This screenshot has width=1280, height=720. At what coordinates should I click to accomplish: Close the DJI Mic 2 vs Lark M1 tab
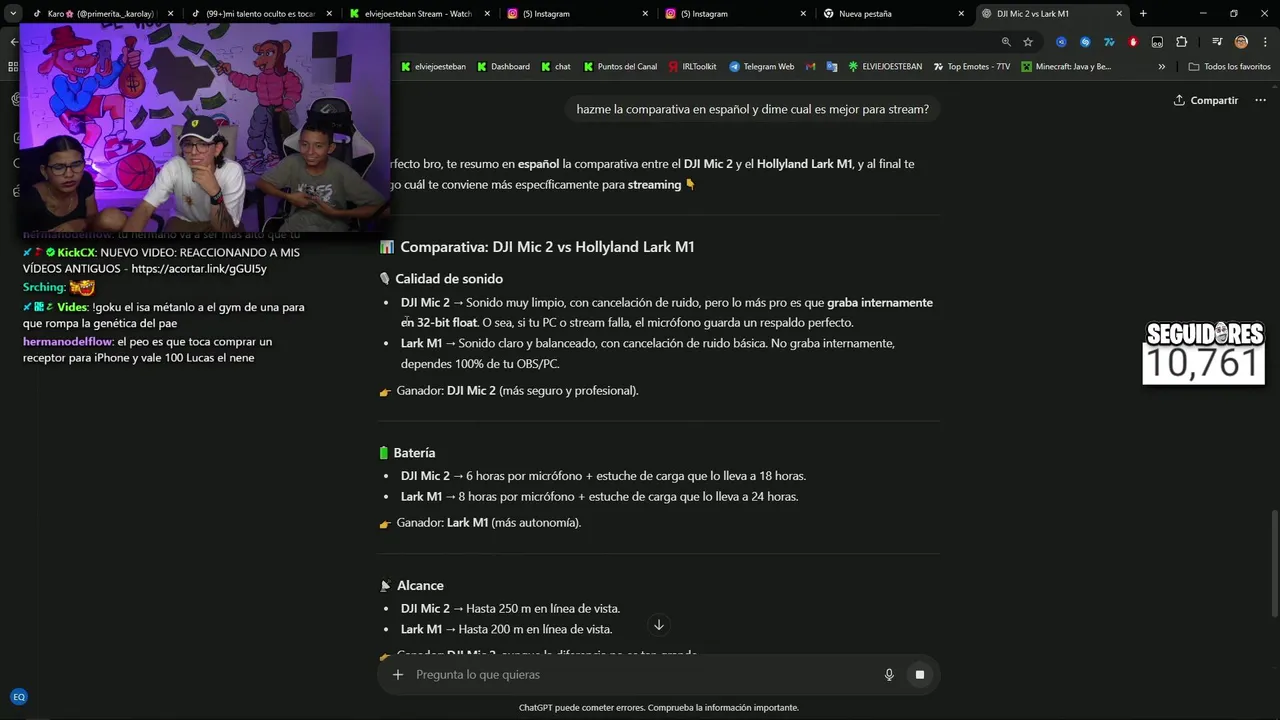tap(1119, 14)
